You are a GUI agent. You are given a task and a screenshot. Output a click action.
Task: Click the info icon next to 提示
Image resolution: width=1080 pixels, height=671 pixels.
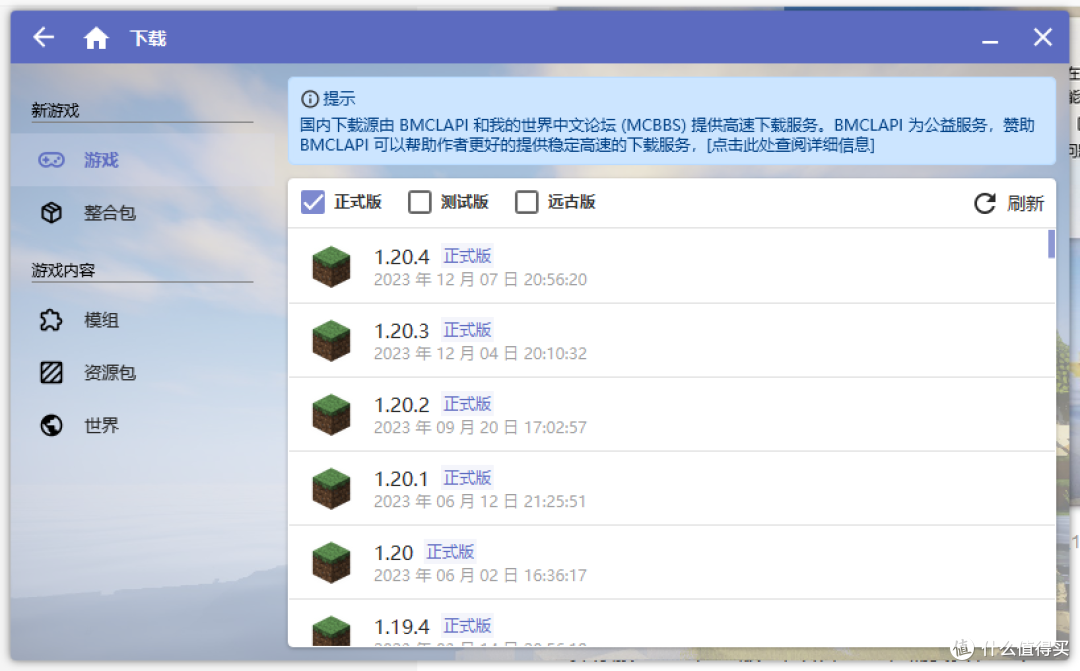310,99
